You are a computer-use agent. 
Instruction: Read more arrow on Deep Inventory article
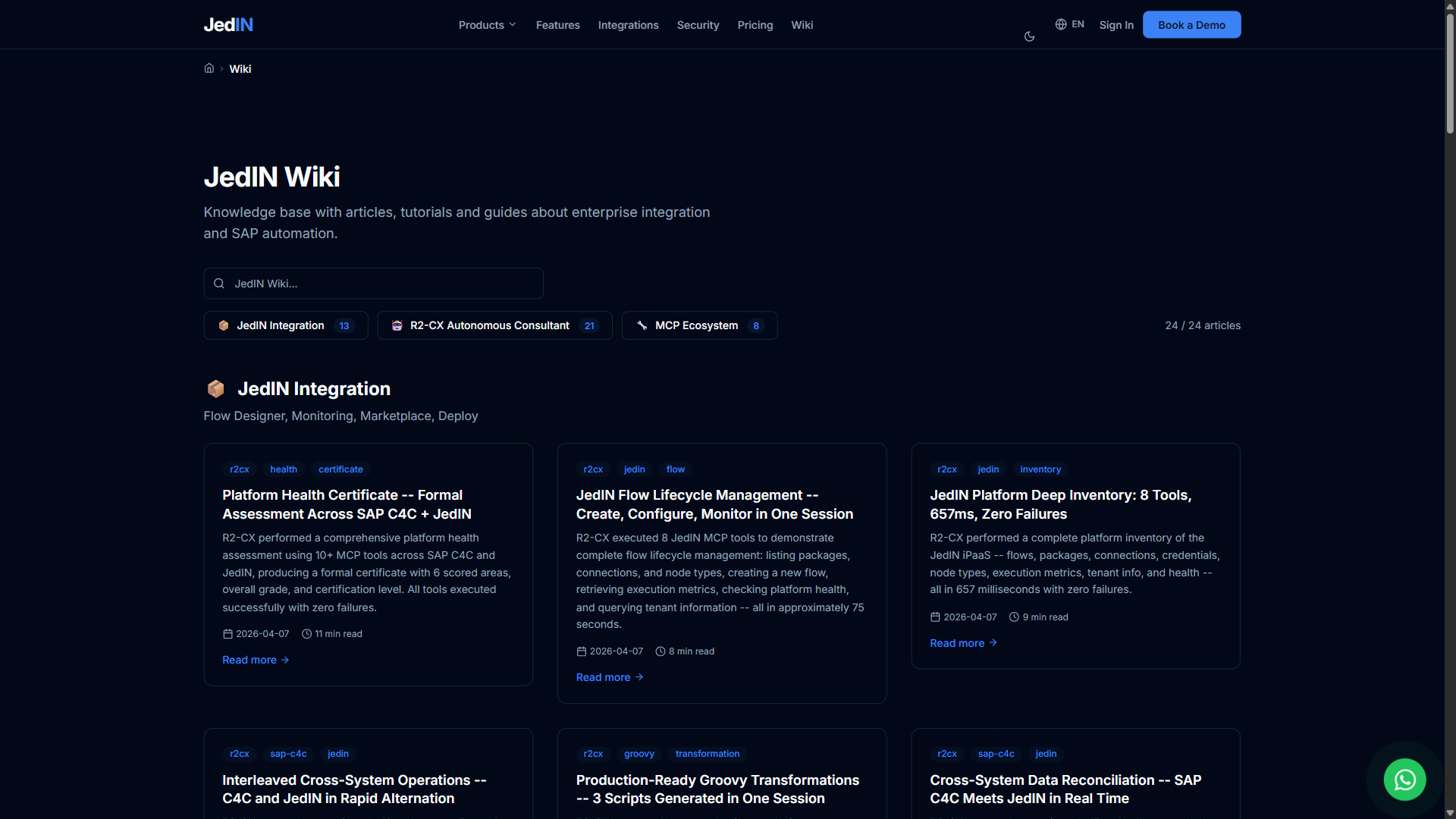pyautogui.click(x=993, y=643)
